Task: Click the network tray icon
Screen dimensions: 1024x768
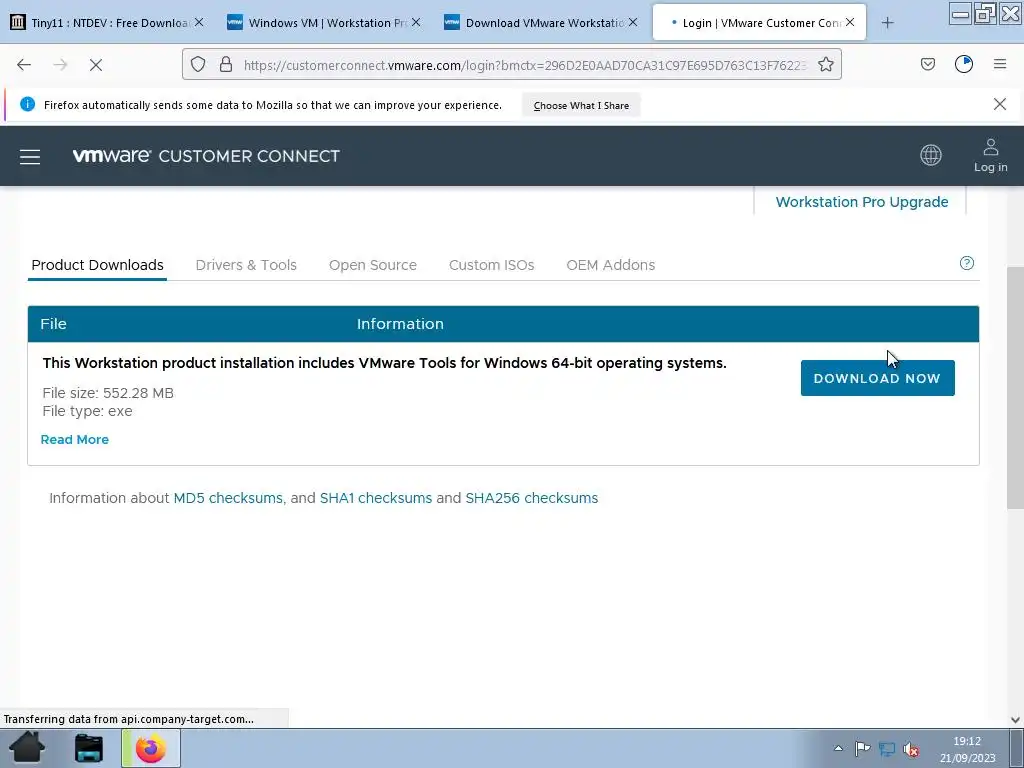Action: click(887, 748)
